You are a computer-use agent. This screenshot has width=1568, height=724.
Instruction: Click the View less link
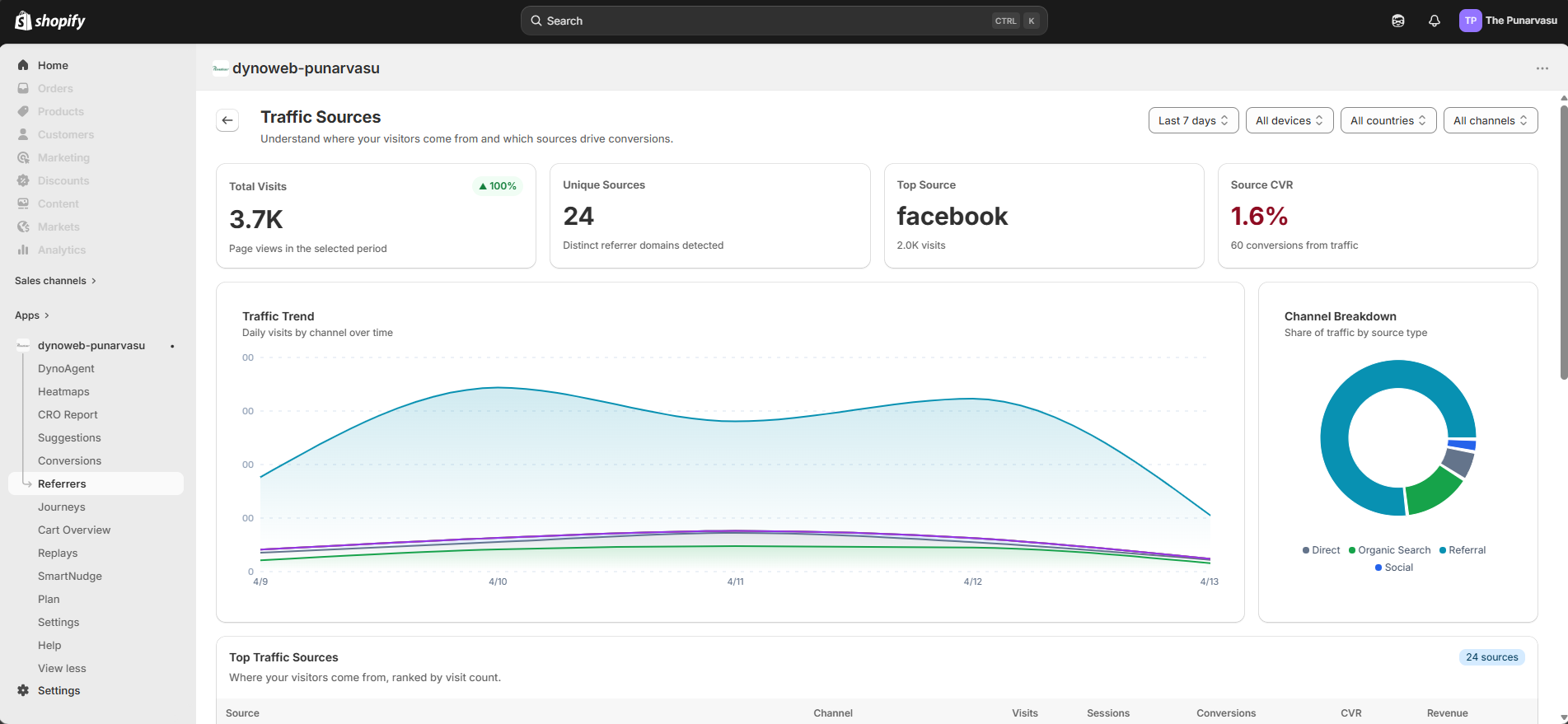click(x=62, y=669)
